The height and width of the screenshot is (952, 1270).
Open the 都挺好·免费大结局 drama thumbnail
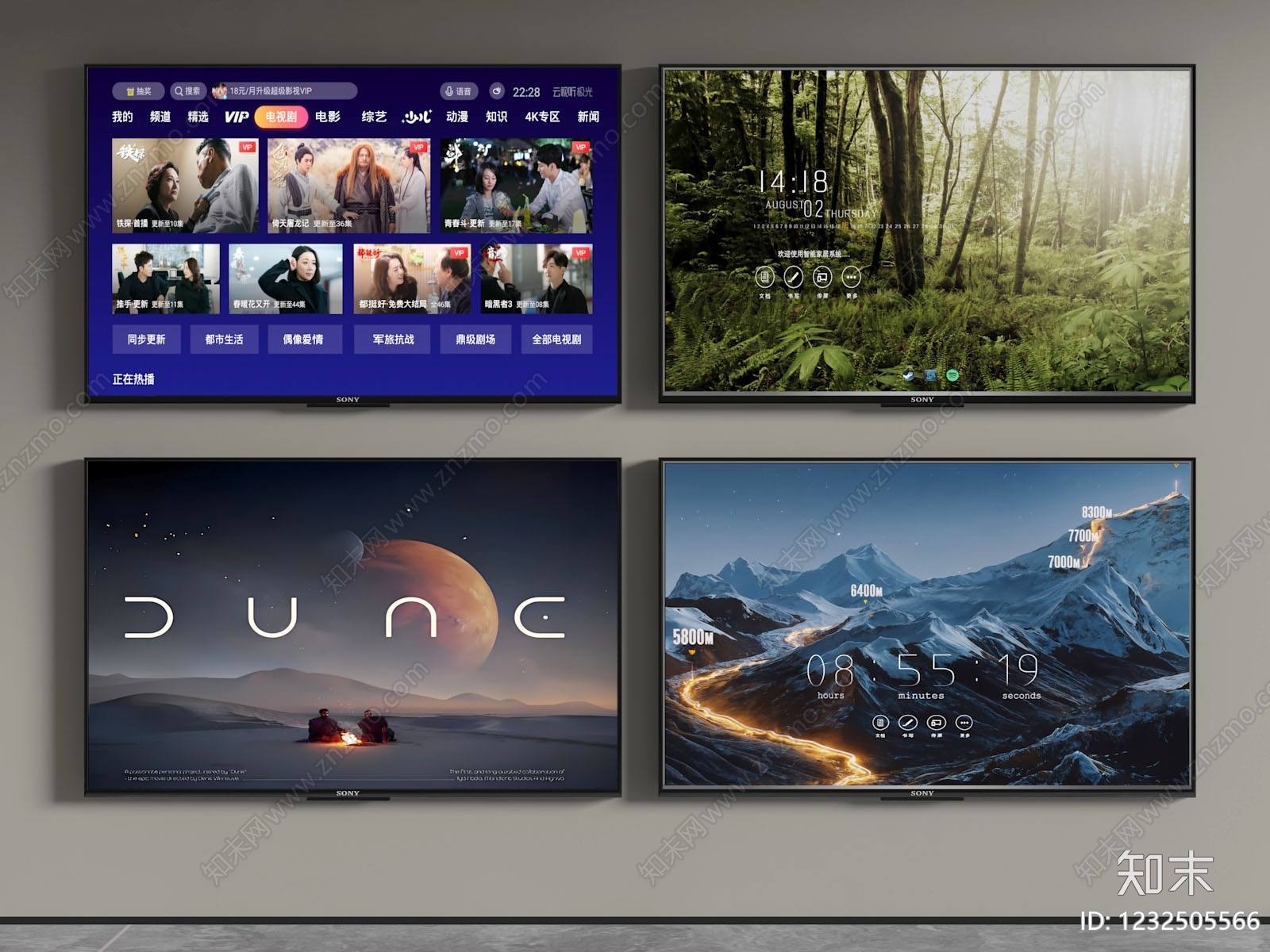tap(412, 278)
